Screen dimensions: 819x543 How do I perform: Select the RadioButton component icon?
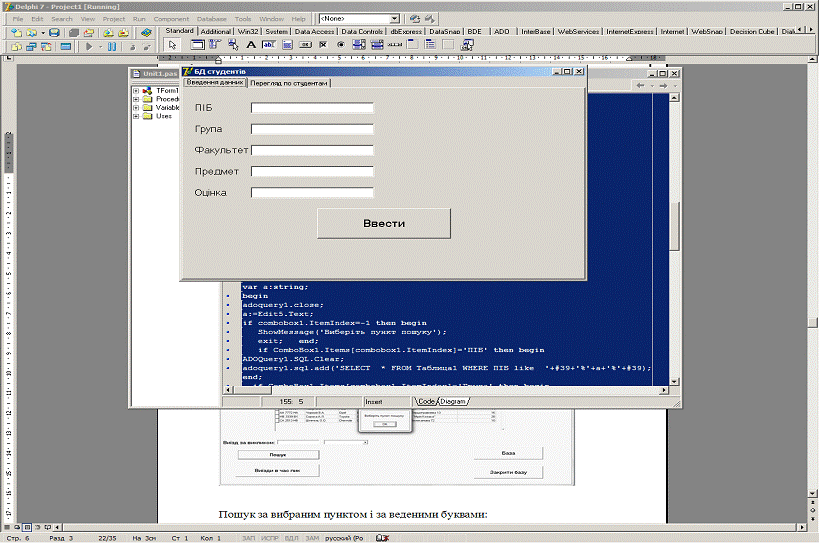[x=341, y=45]
